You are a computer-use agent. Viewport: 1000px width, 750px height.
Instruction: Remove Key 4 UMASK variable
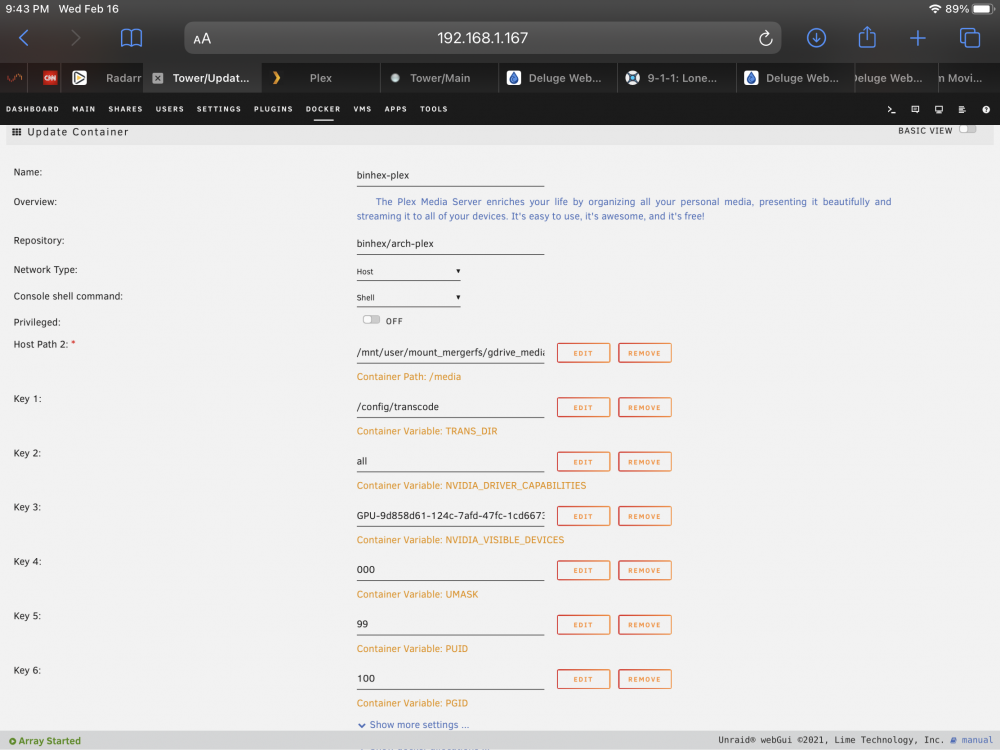(645, 570)
